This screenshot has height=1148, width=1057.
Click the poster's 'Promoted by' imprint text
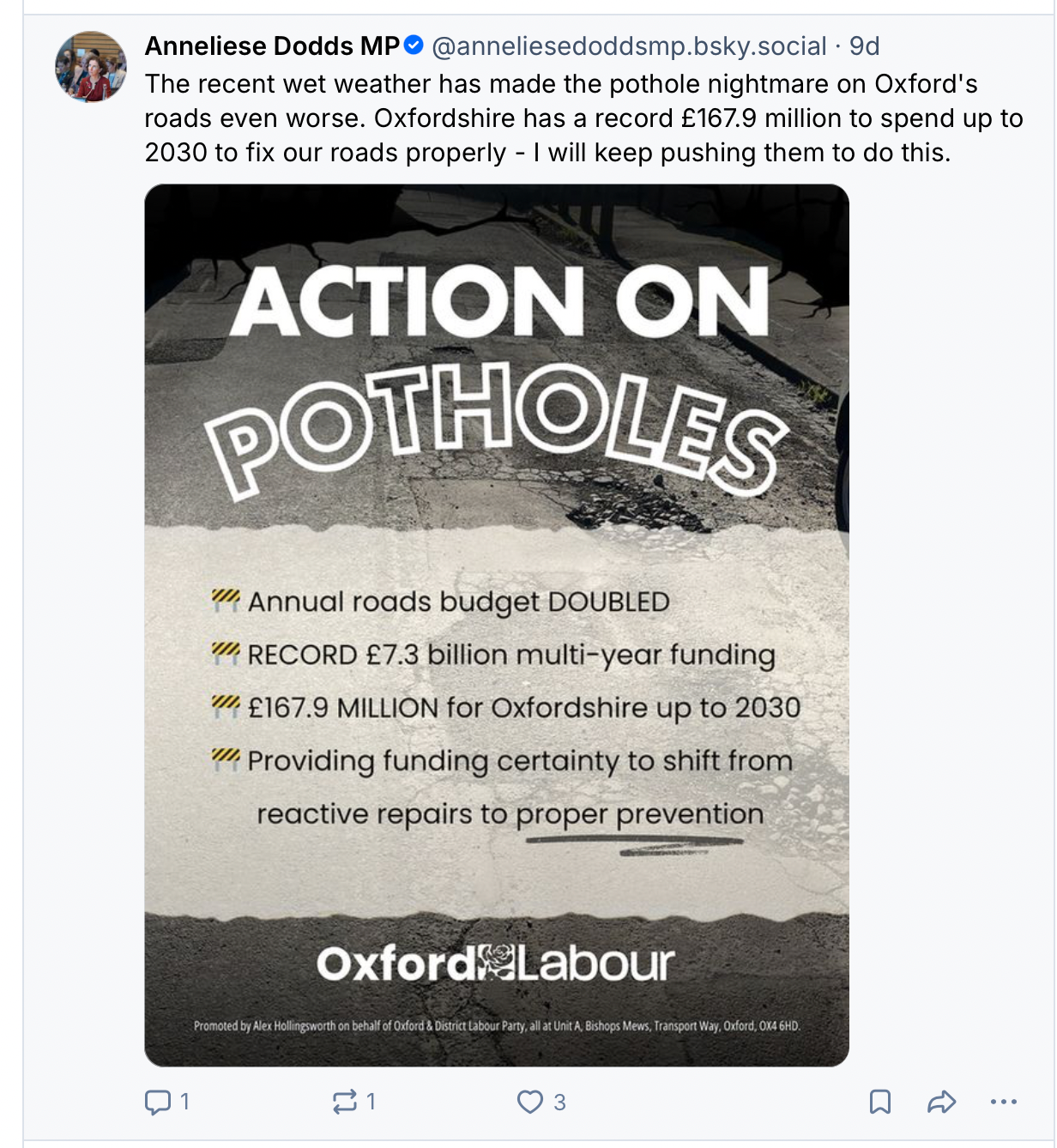pyautogui.click(x=496, y=1025)
